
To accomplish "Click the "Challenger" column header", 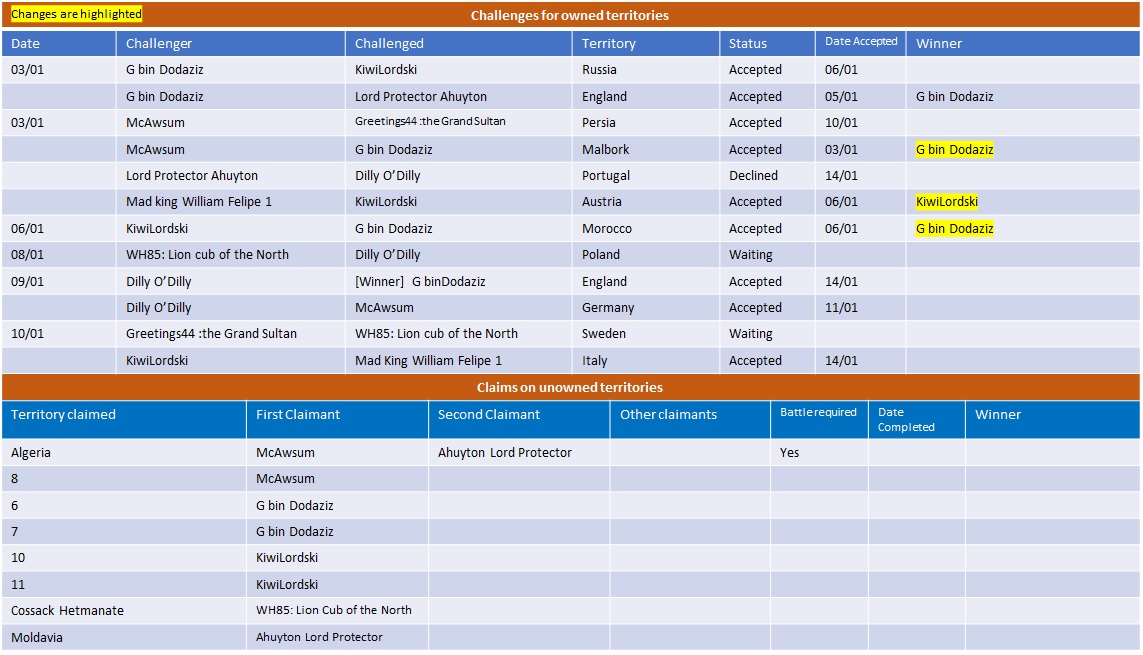I will tap(159, 43).
